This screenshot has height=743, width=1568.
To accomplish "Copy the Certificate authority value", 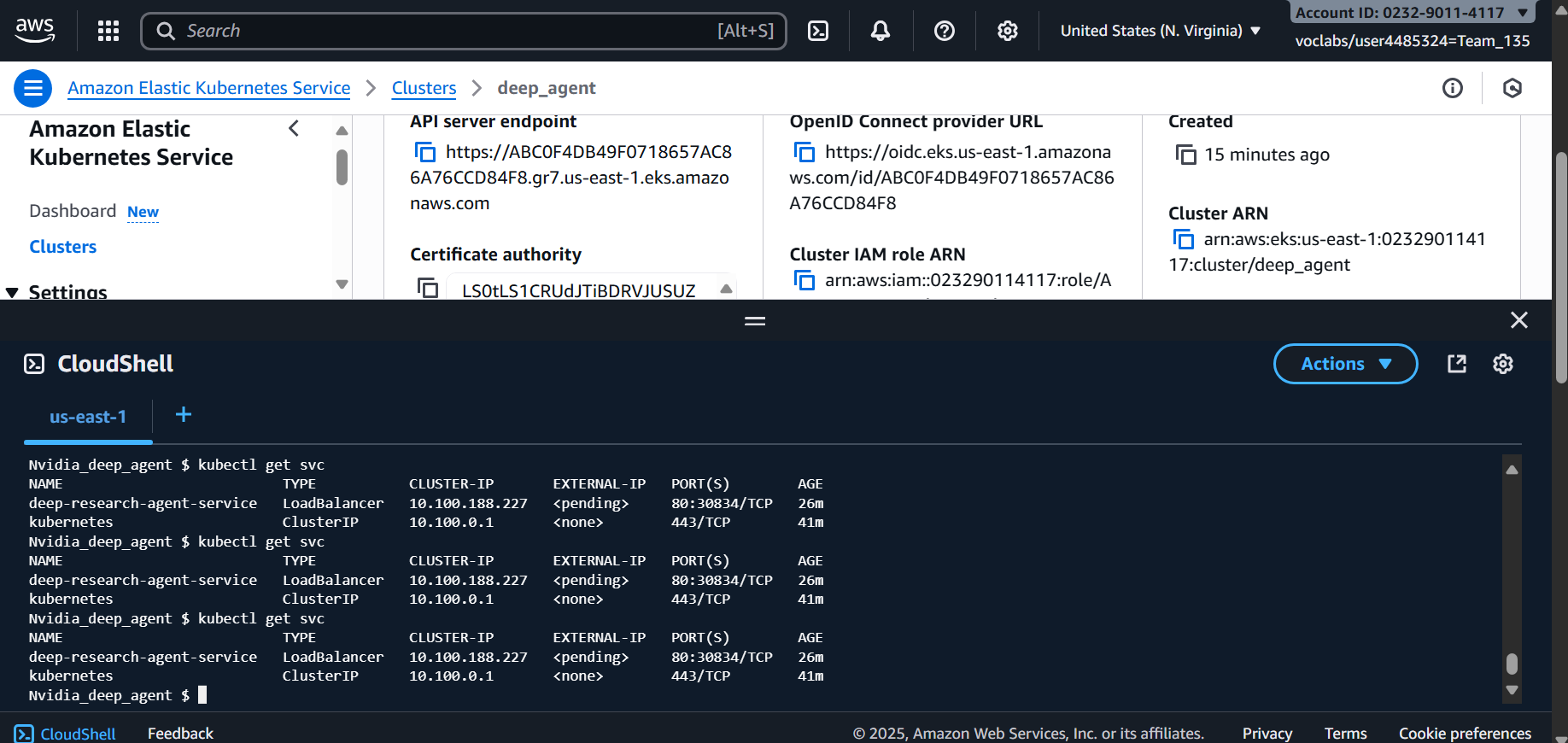I will point(428,288).
